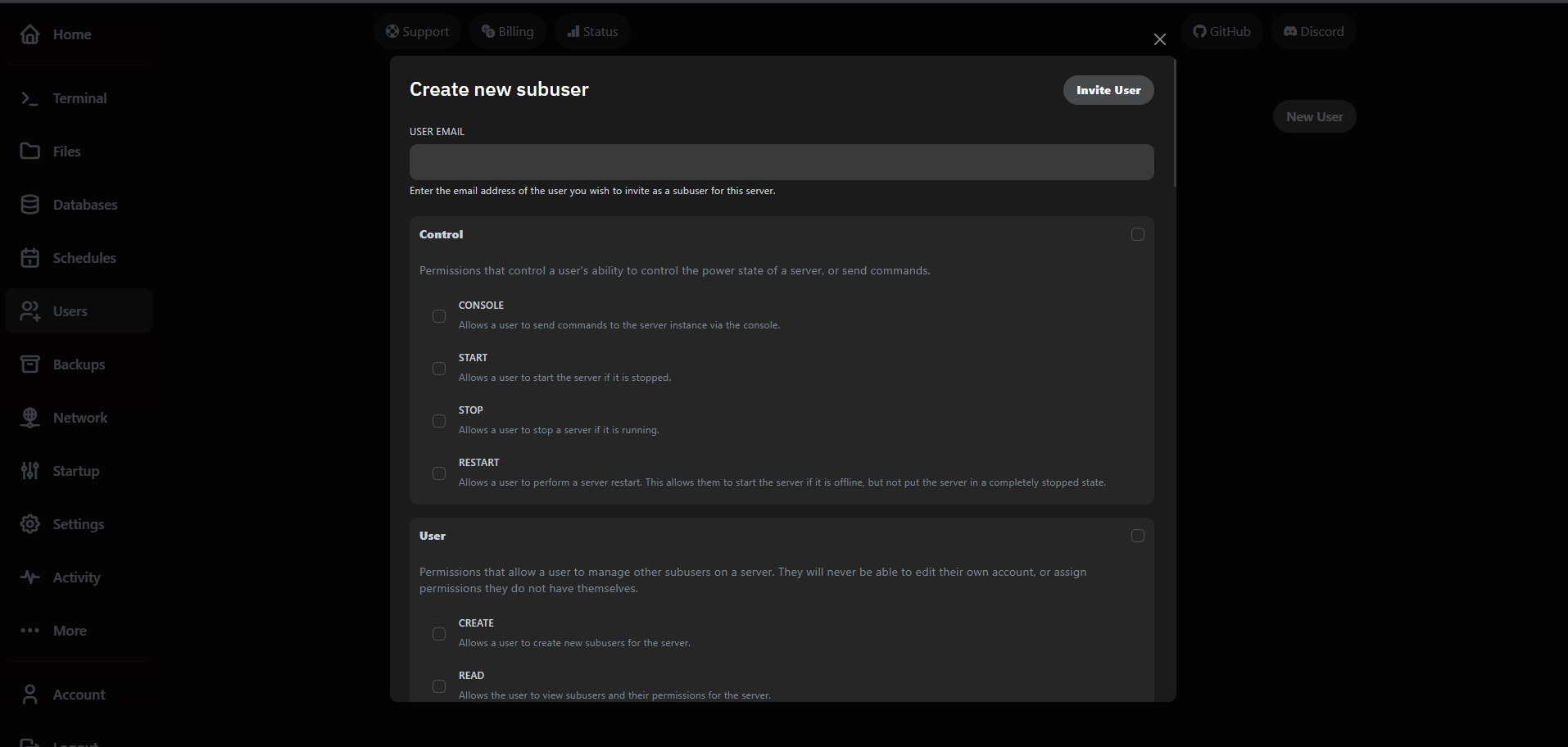Open the Schedules panel
This screenshot has width=1568, height=747.
tap(84, 257)
